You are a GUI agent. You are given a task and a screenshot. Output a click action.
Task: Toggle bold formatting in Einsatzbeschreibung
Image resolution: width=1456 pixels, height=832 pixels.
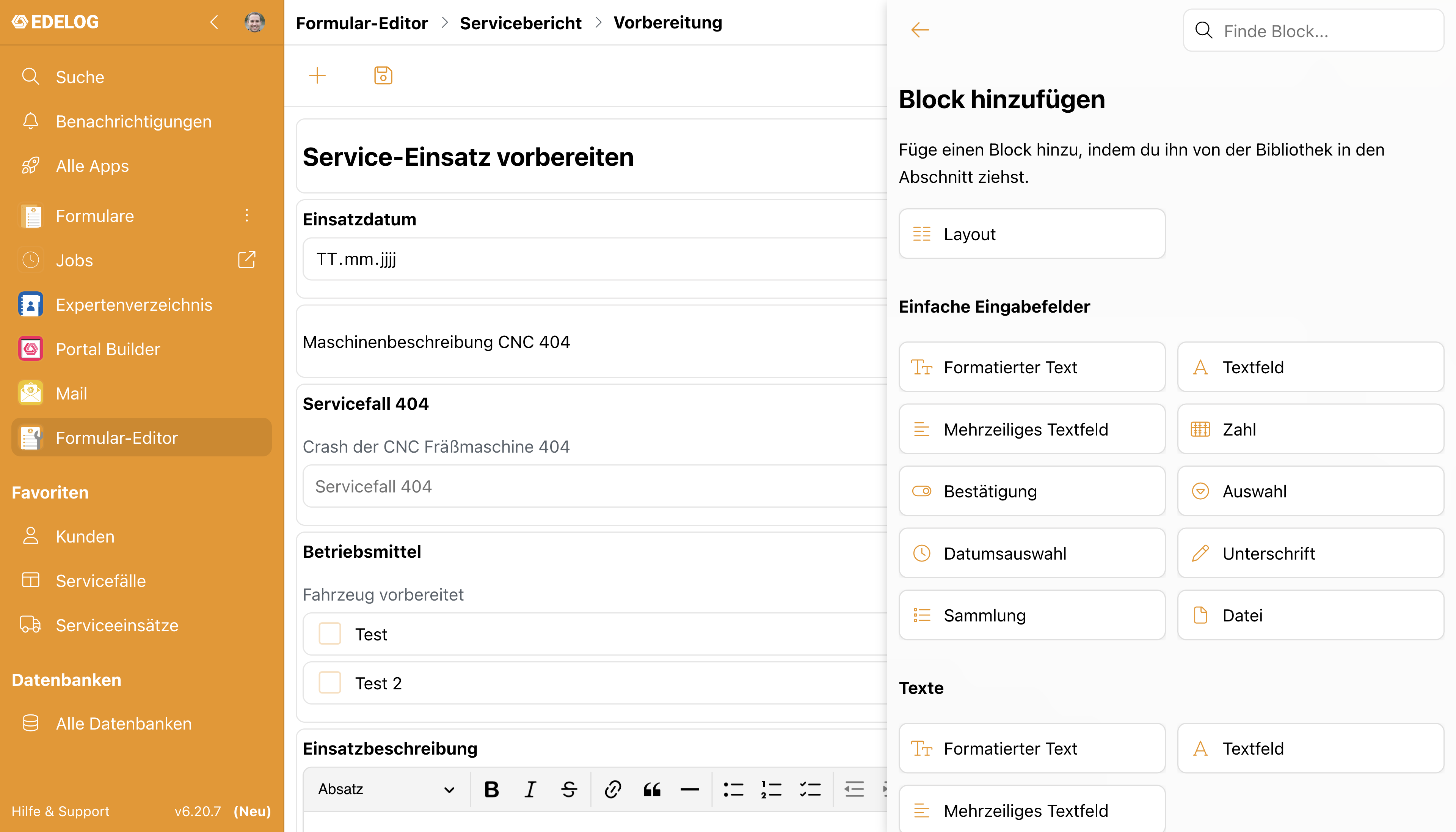(492, 789)
